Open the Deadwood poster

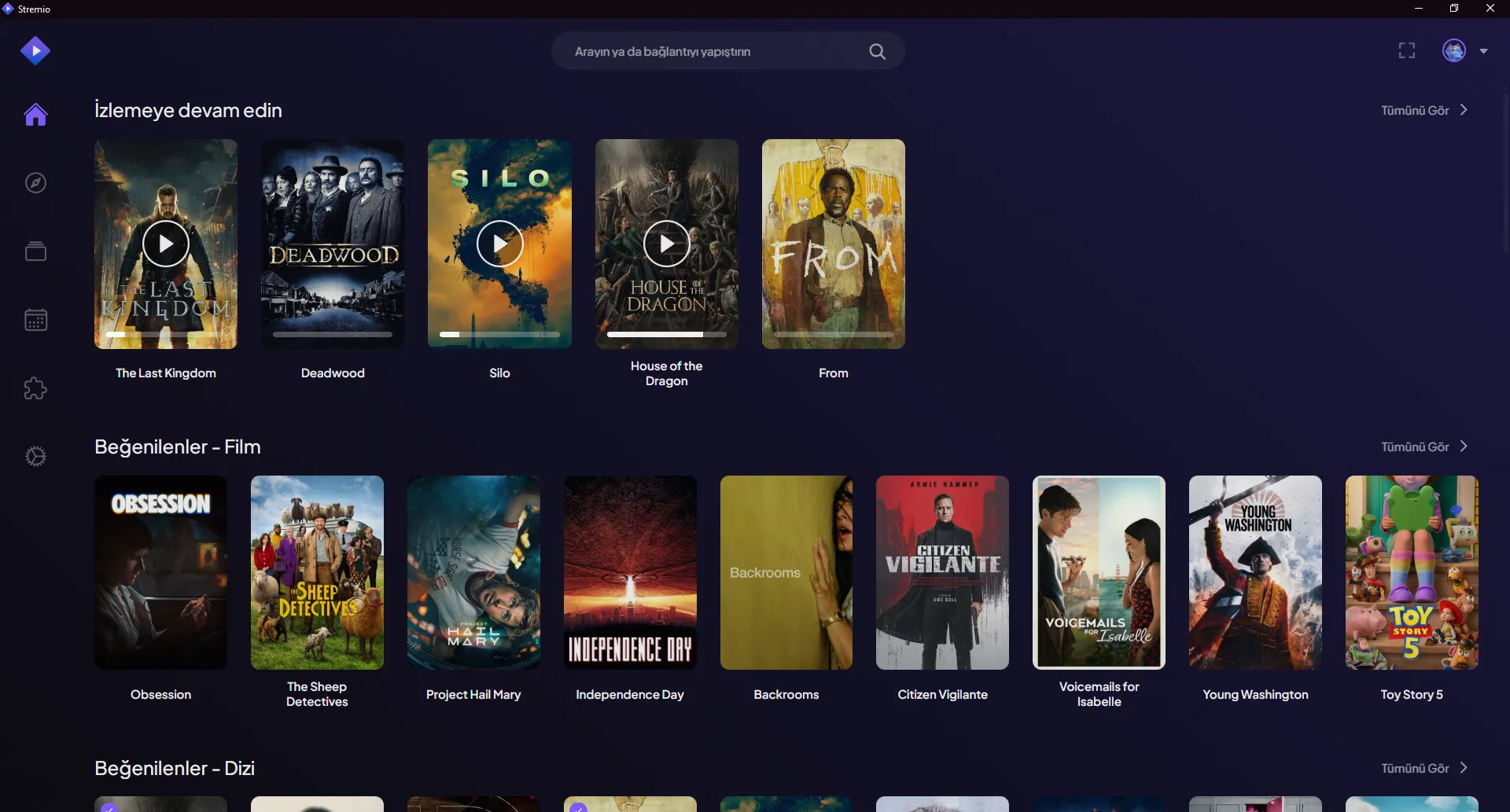click(333, 244)
